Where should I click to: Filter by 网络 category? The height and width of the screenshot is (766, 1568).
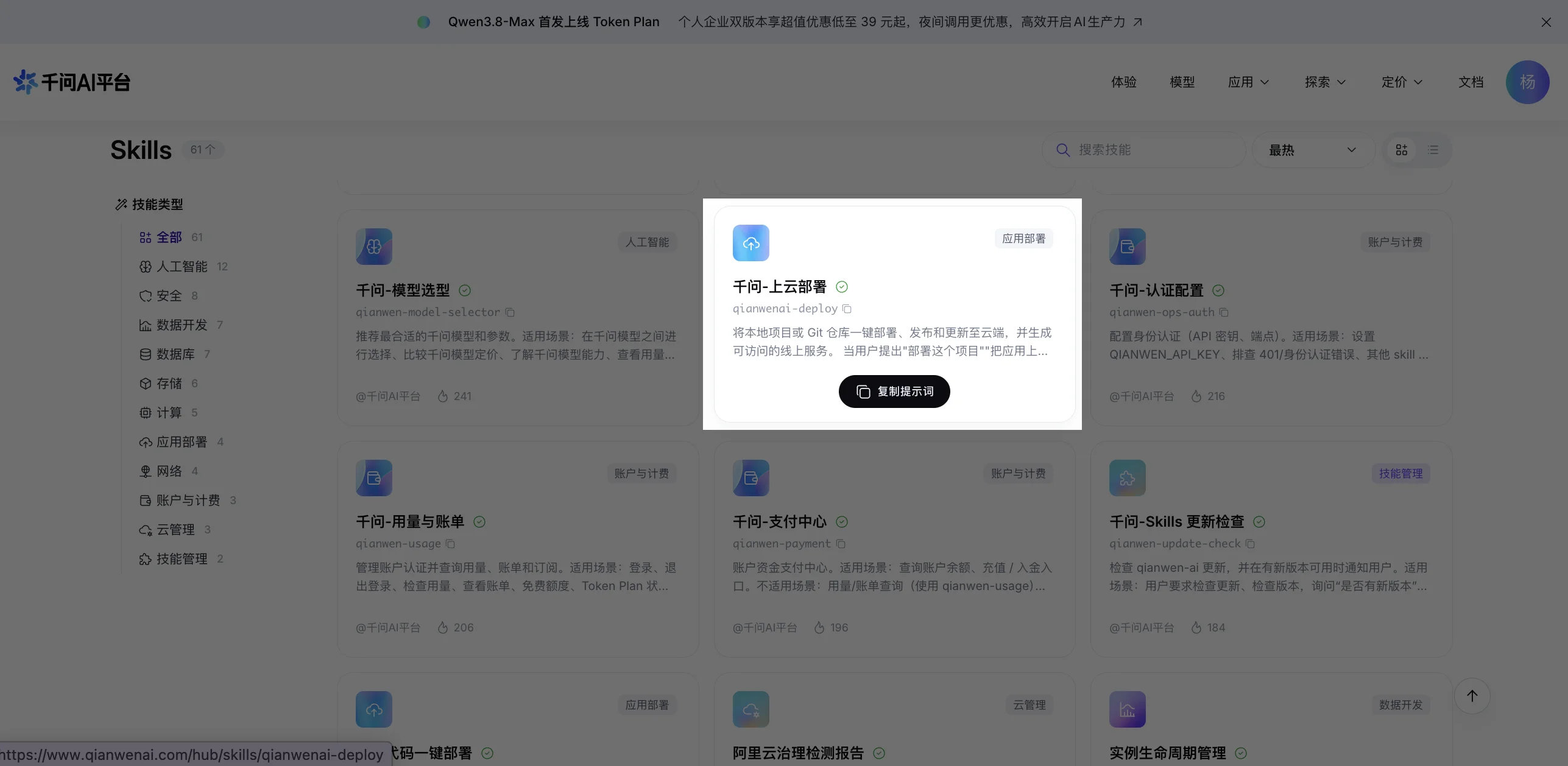[168, 471]
